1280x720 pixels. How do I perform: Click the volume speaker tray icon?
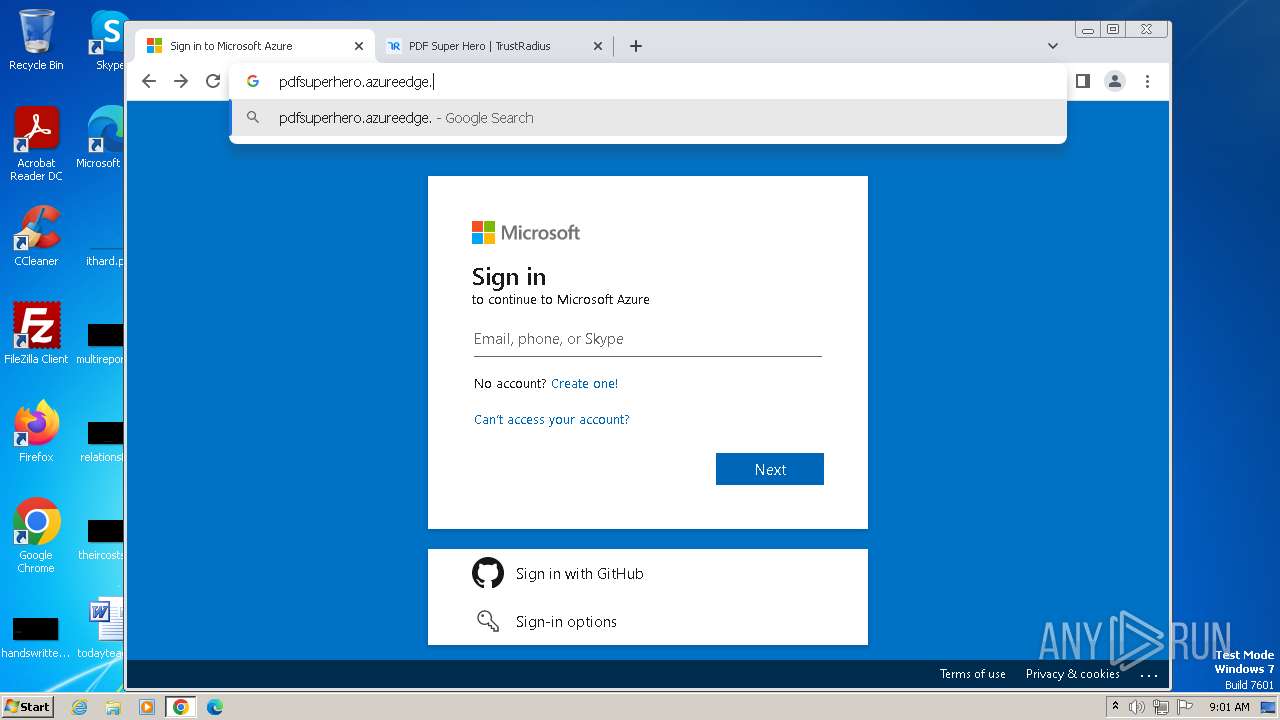coord(1137,707)
